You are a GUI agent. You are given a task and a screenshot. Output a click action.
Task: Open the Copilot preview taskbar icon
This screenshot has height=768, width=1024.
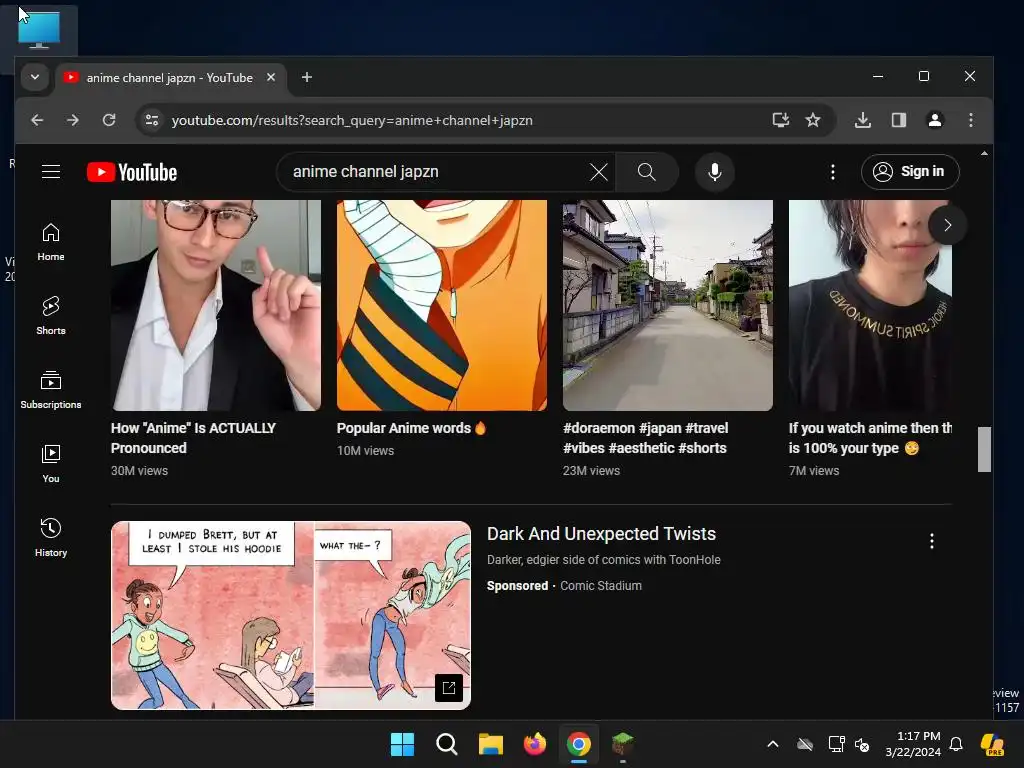click(993, 744)
